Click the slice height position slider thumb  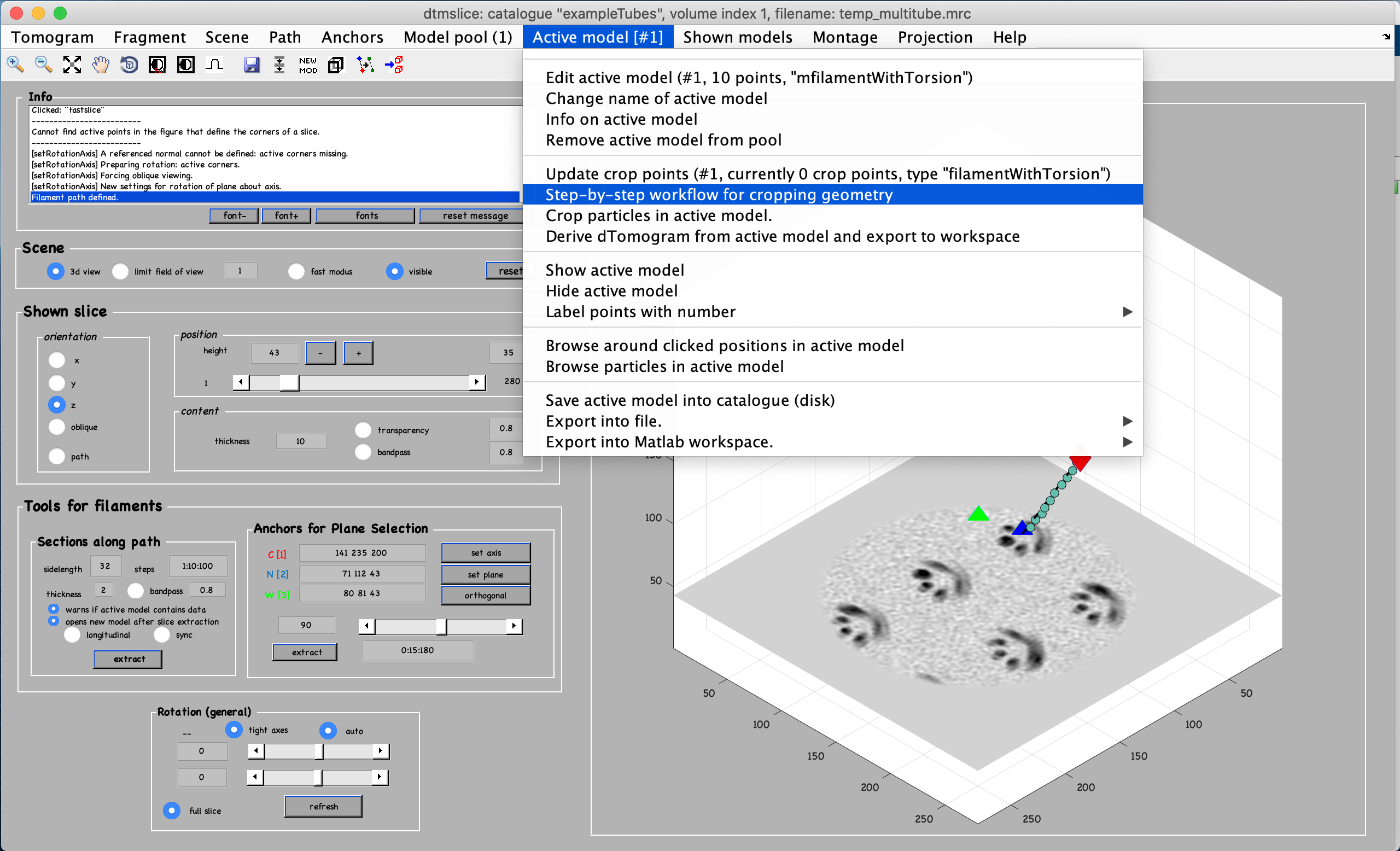pos(289,382)
